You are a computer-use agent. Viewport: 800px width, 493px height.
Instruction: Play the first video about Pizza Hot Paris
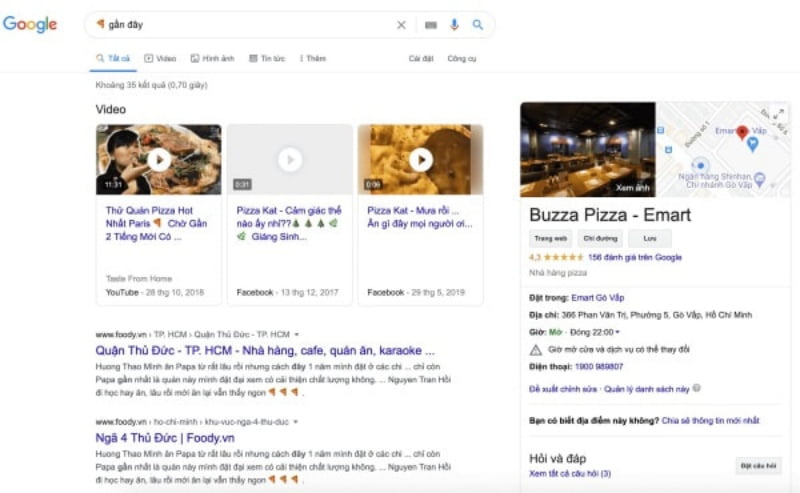tap(158, 159)
